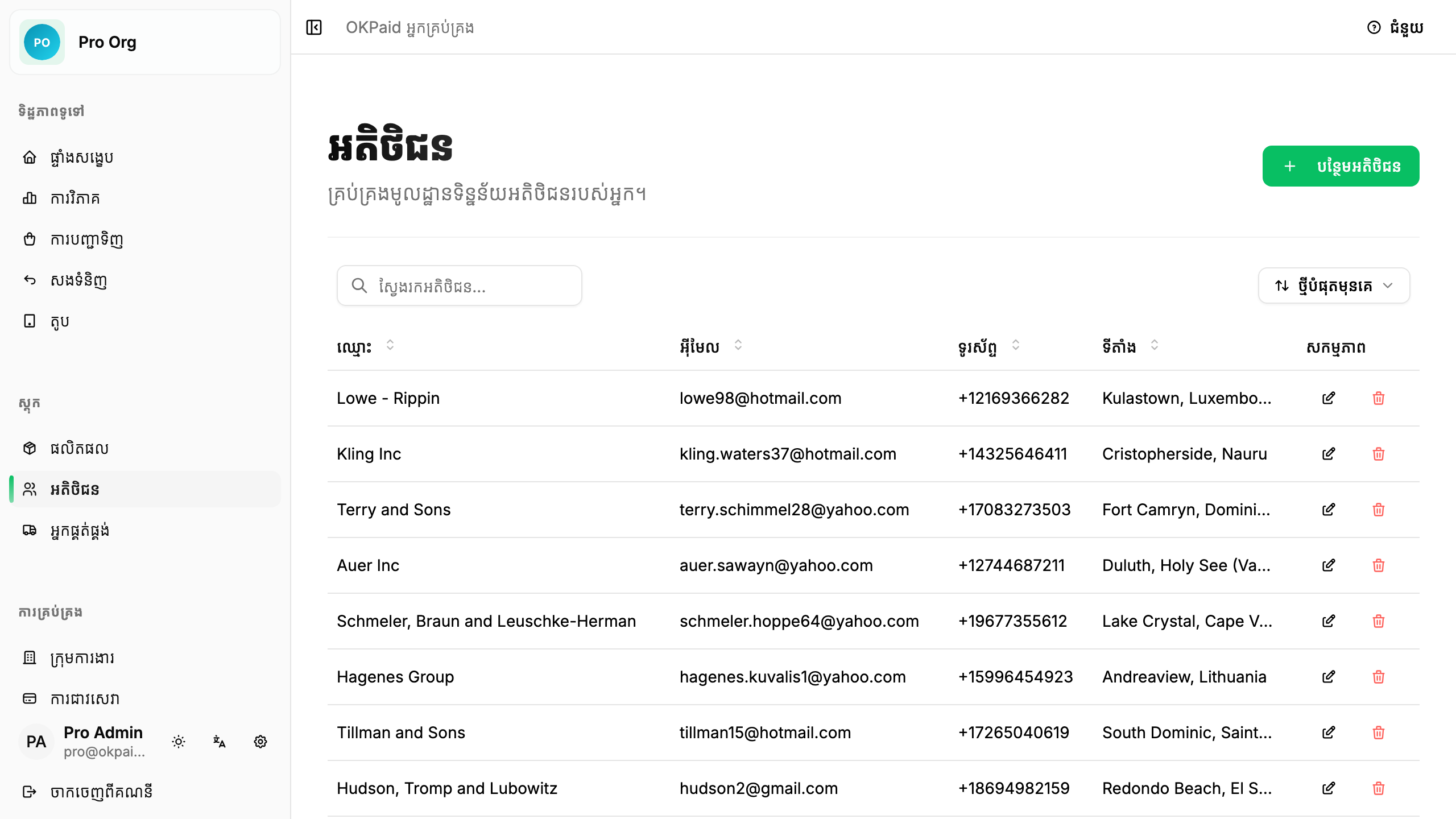
Task: Open purchase orders bag menu item
Action: pos(145,239)
